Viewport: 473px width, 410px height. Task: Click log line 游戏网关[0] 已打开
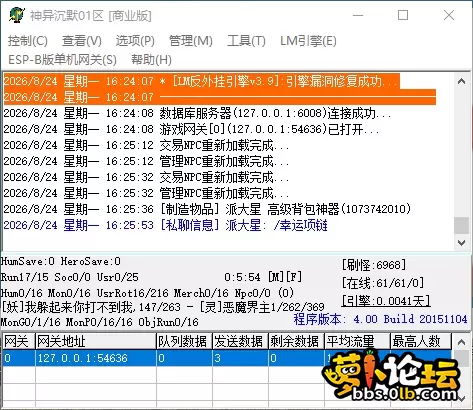[191, 129]
